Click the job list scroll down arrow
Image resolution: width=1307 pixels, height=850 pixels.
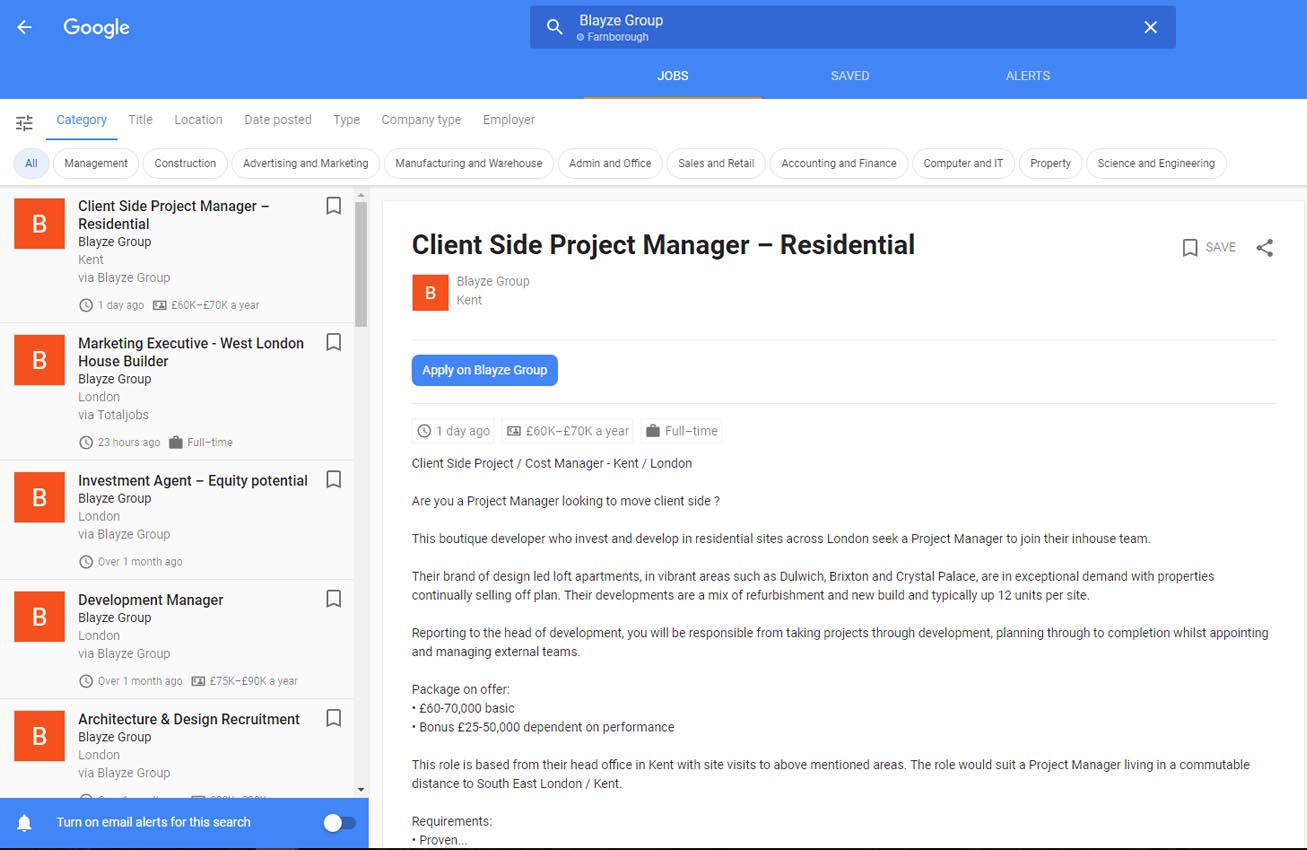[361, 789]
